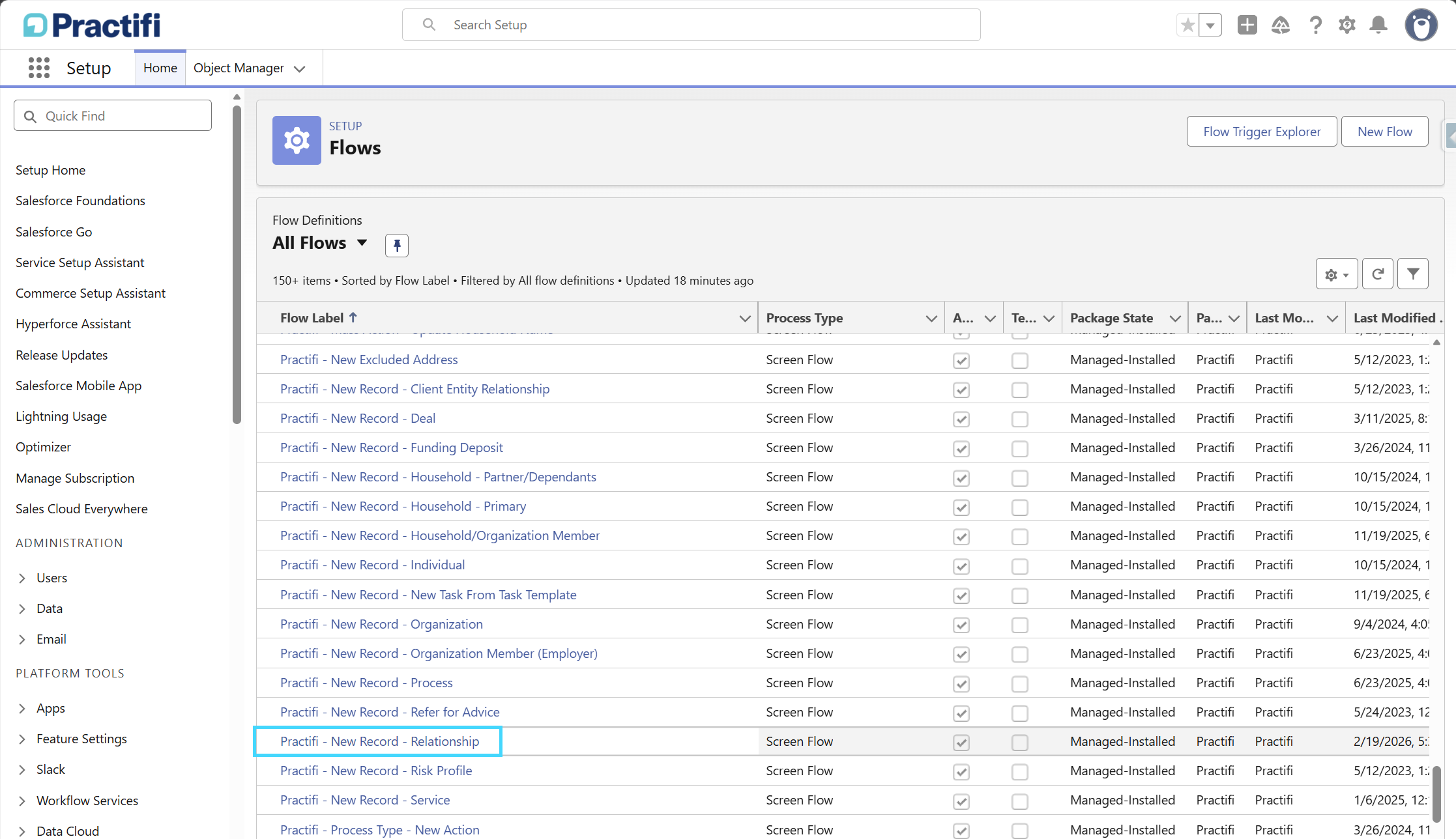The height and width of the screenshot is (839, 1456).
Task: Expand the Email section in sidebar
Action: [x=22, y=639]
